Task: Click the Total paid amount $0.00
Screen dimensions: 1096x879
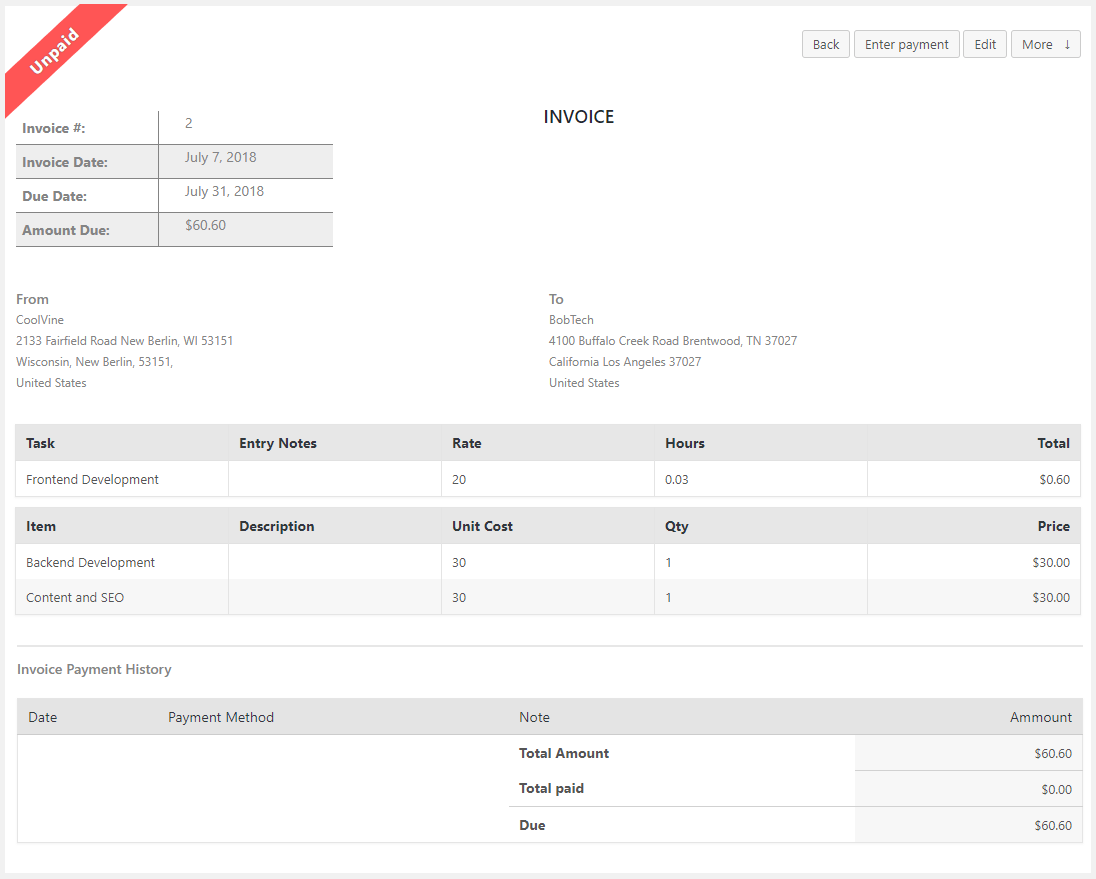Action: (1056, 790)
